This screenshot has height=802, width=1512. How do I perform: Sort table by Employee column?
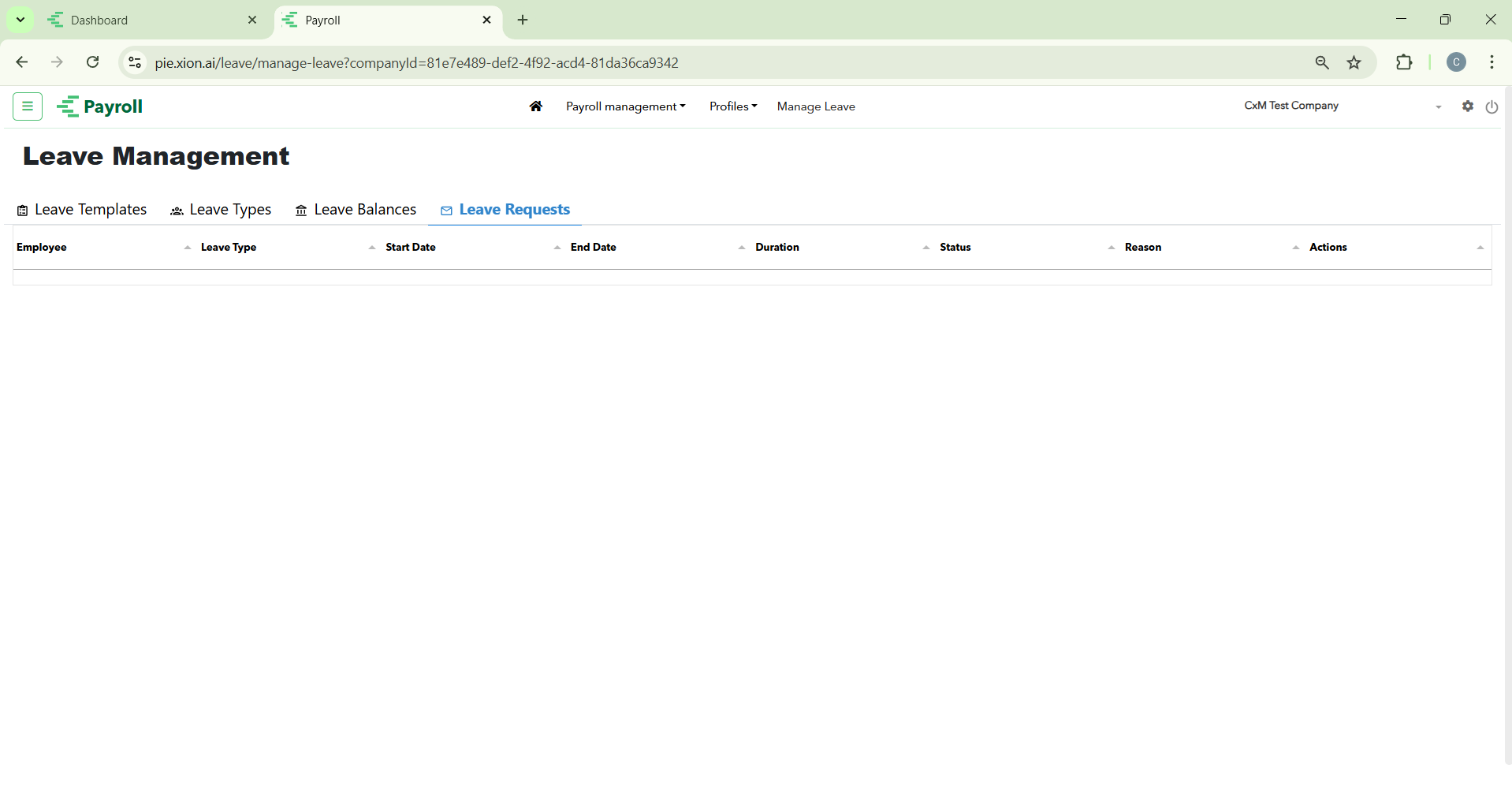click(x=42, y=248)
